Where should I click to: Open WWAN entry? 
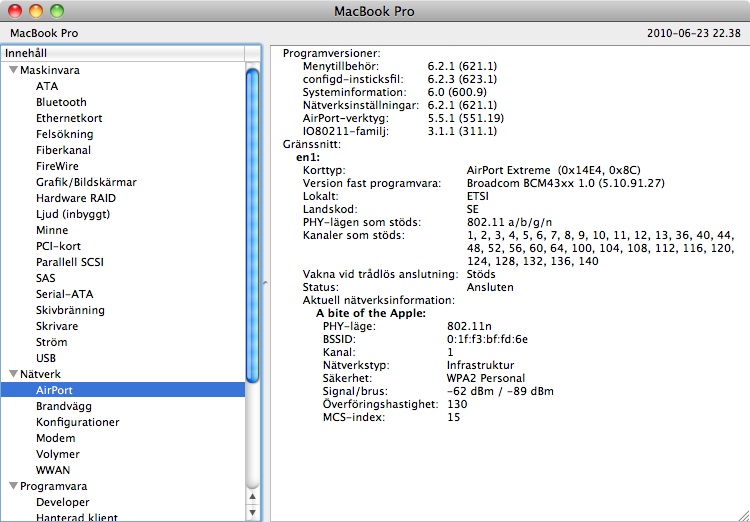pos(53,470)
